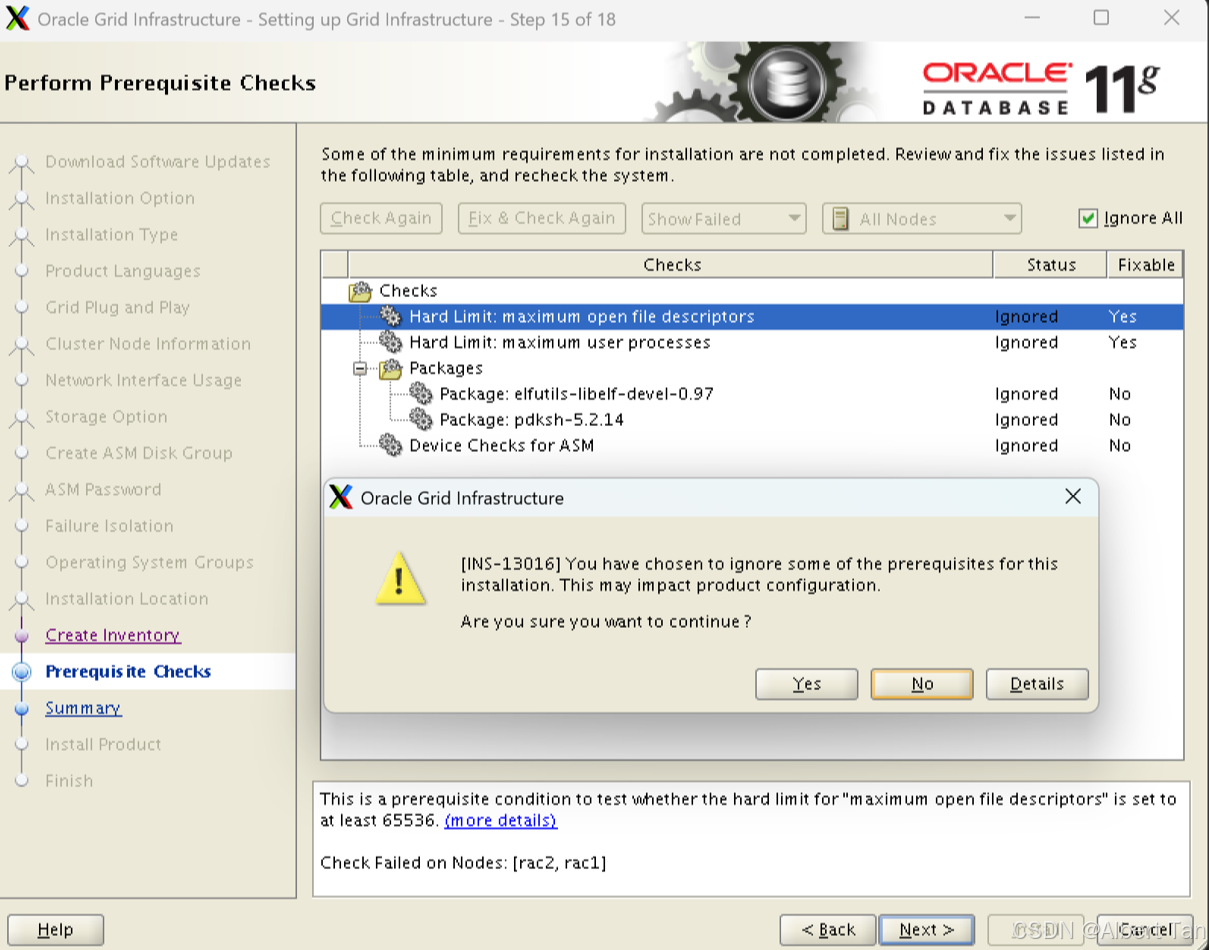Click Fixable Yes for maximum user processes
The image size is (1210, 950).
pos(1122,343)
